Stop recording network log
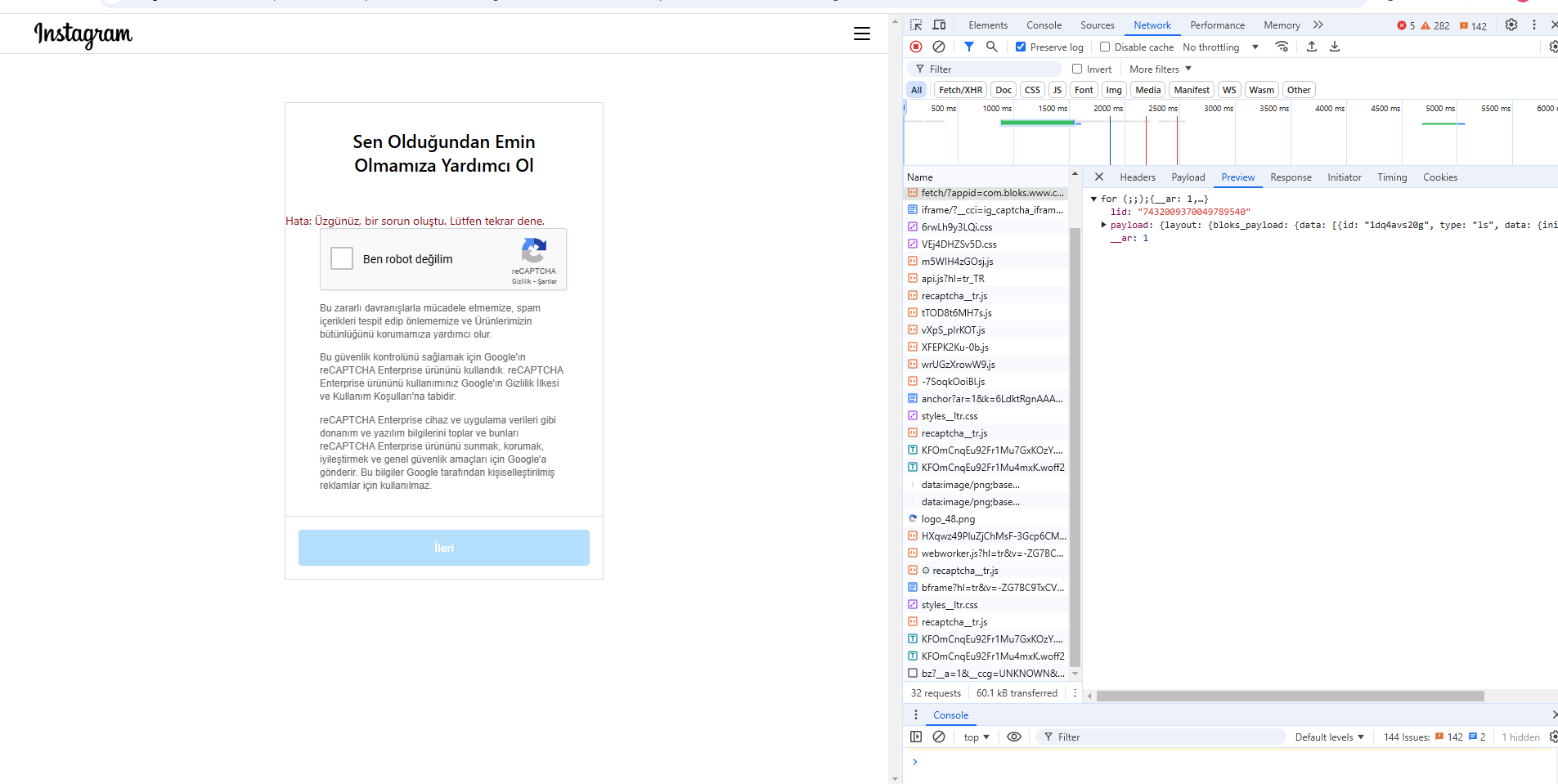 coord(916,47)
